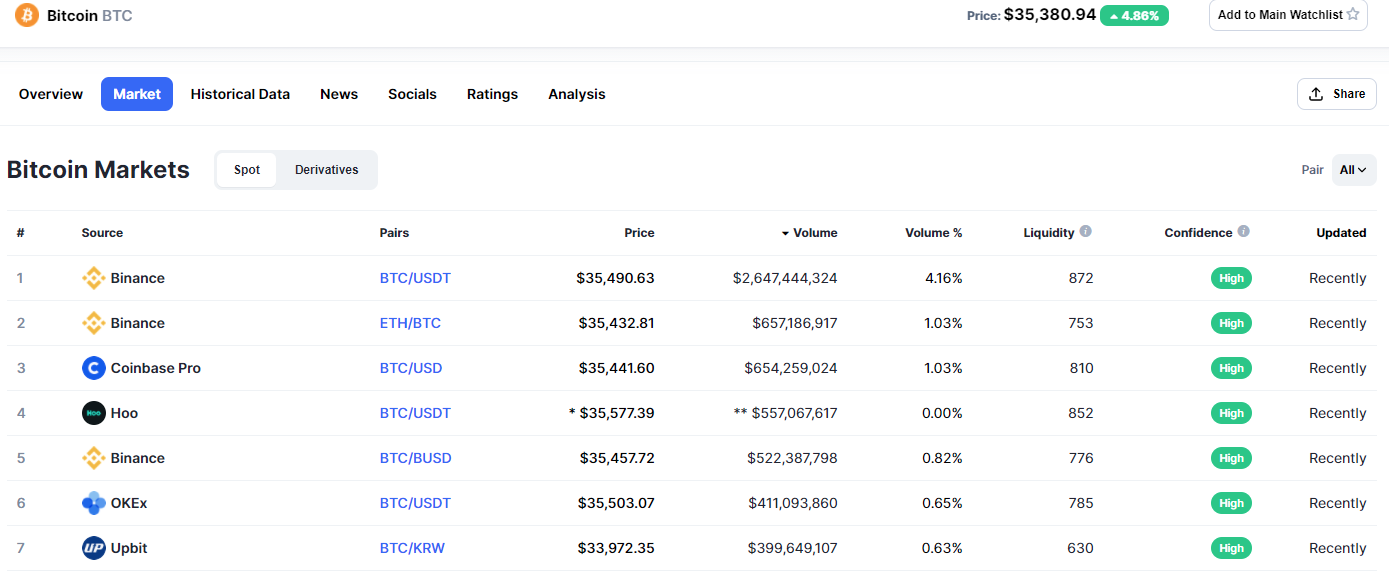This screenshot has width=1389, height=574.
Task: Click the OKEx logo icon
Action: [x=94, y=503]
